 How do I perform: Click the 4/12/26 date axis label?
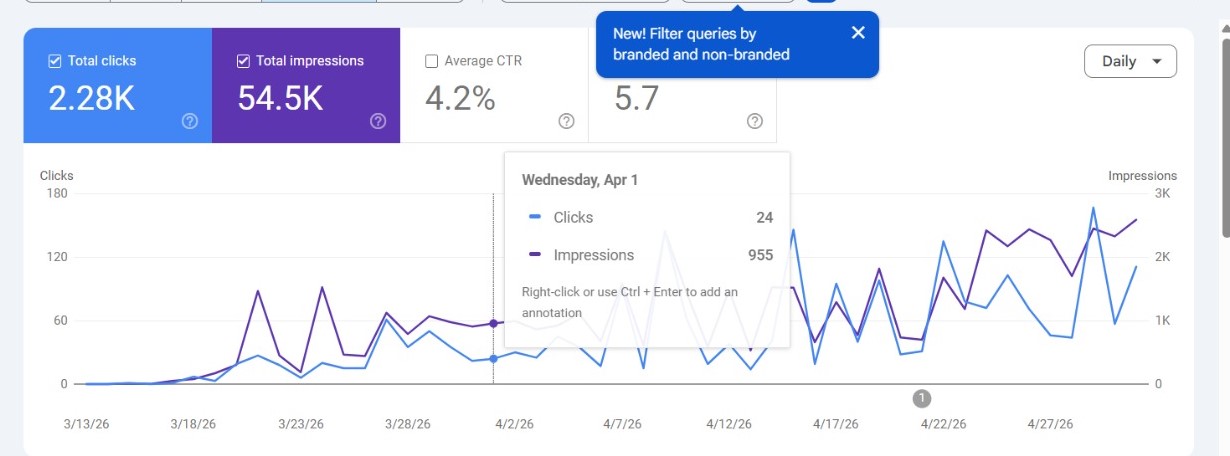coord(728,424)
